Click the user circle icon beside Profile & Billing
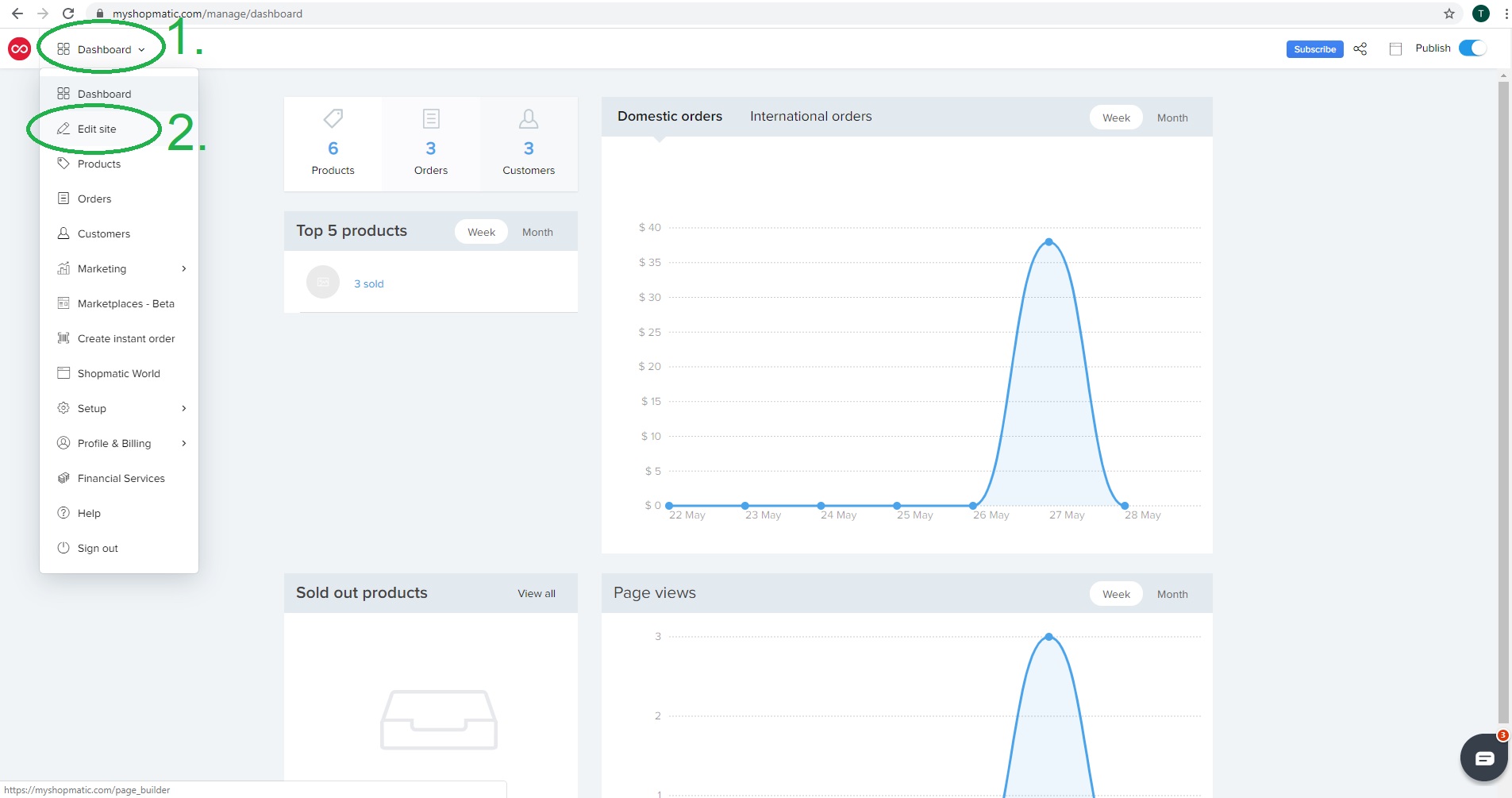The image size is (1512, 798). (x=63, y=443)
